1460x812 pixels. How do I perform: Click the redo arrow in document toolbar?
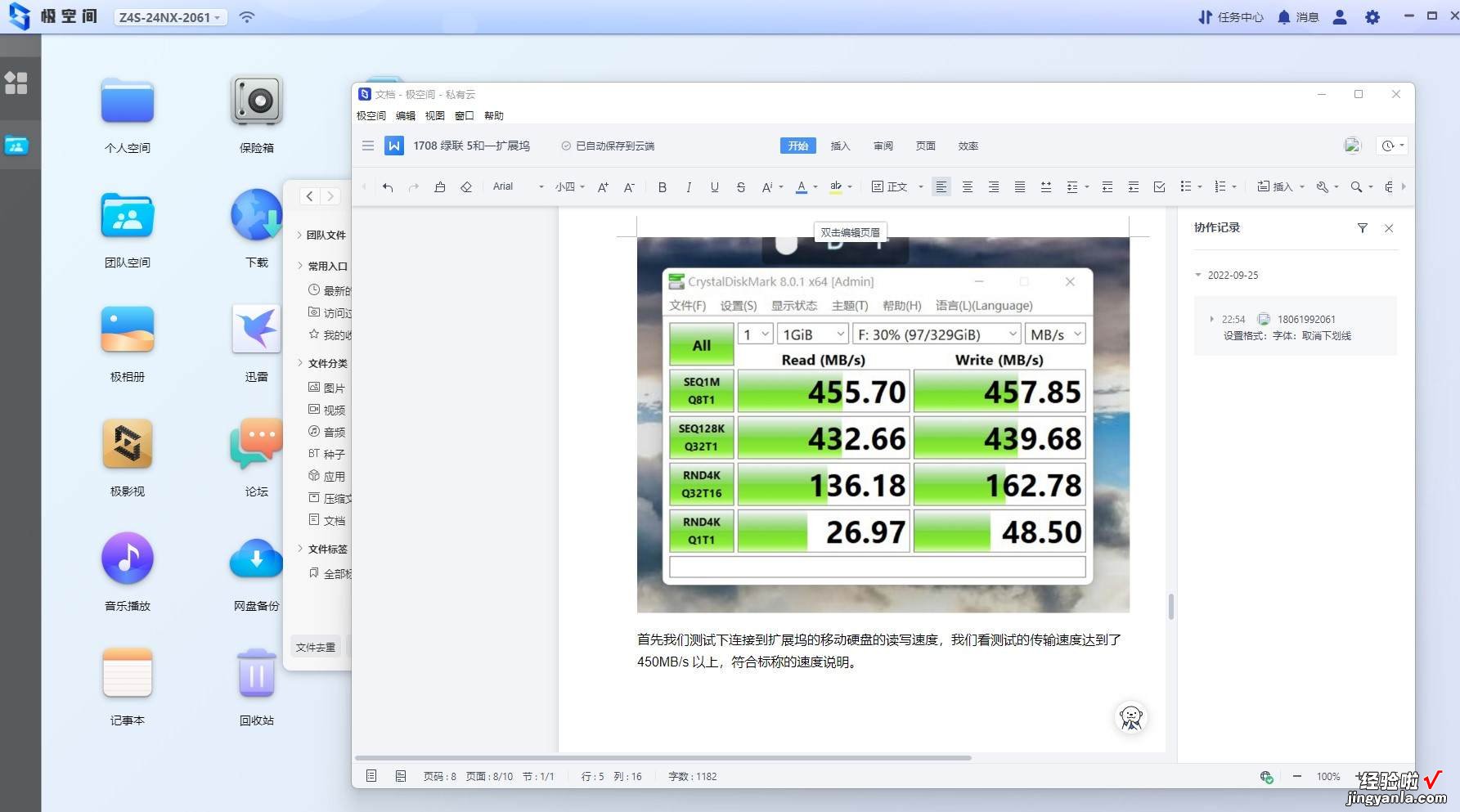point(414,187)
